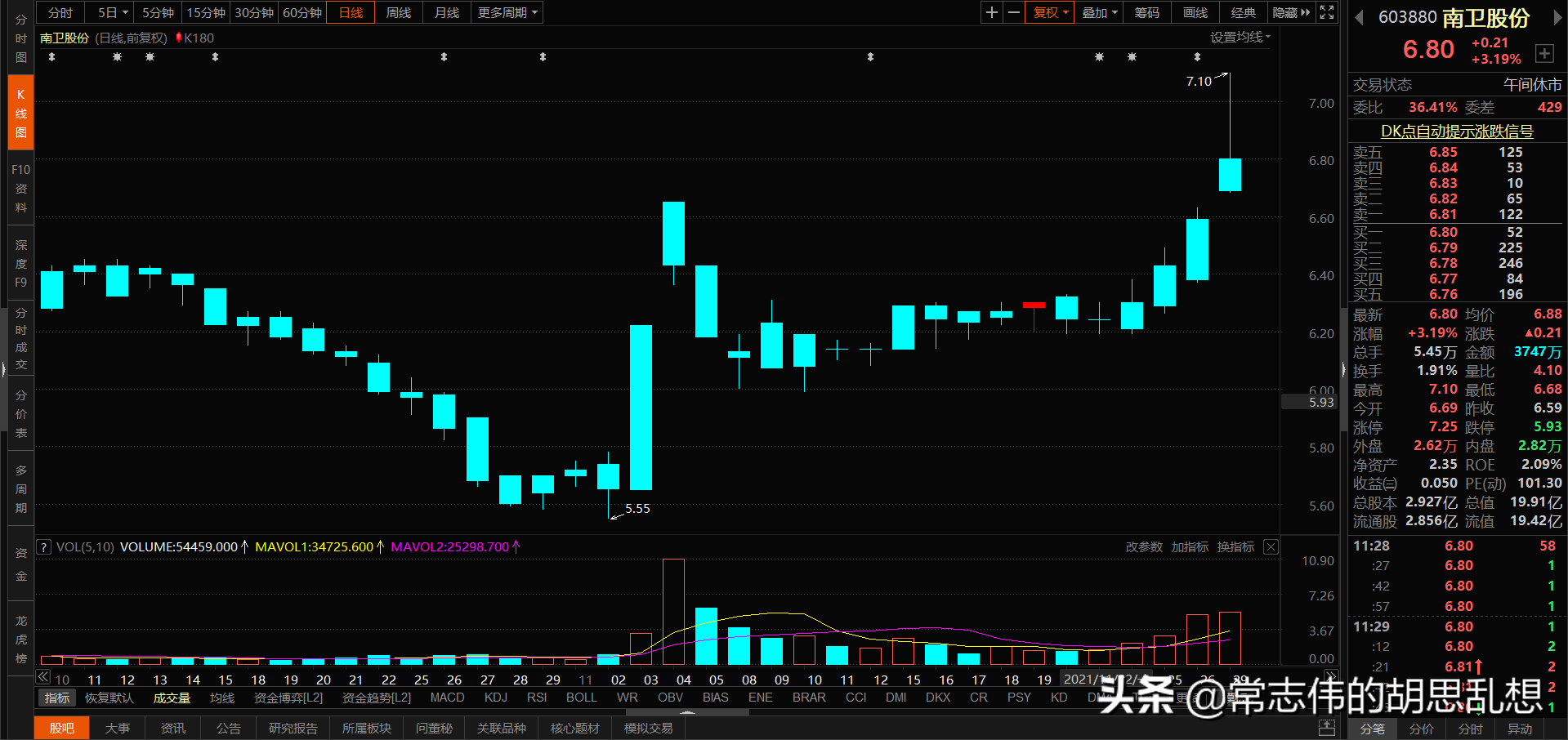Open help via the question mark icon beside VOL

coord(42,546)
